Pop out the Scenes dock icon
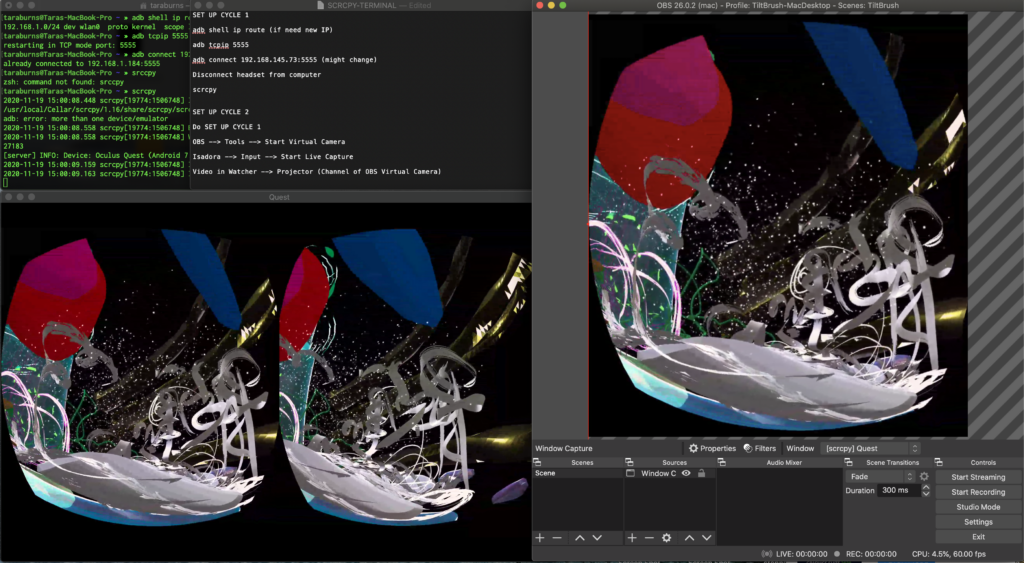This screenshot has height=563, width=1024. [x=537, y=462]
